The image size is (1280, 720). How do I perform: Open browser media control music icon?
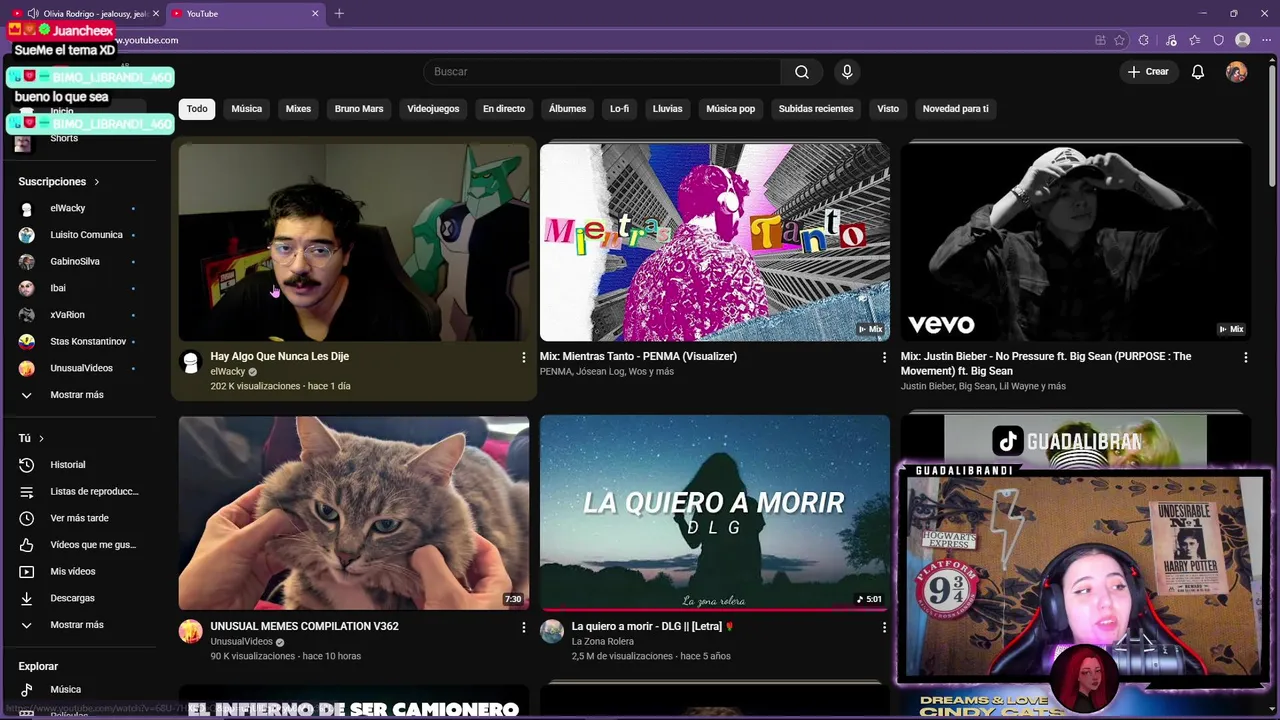coord(1171,40)
